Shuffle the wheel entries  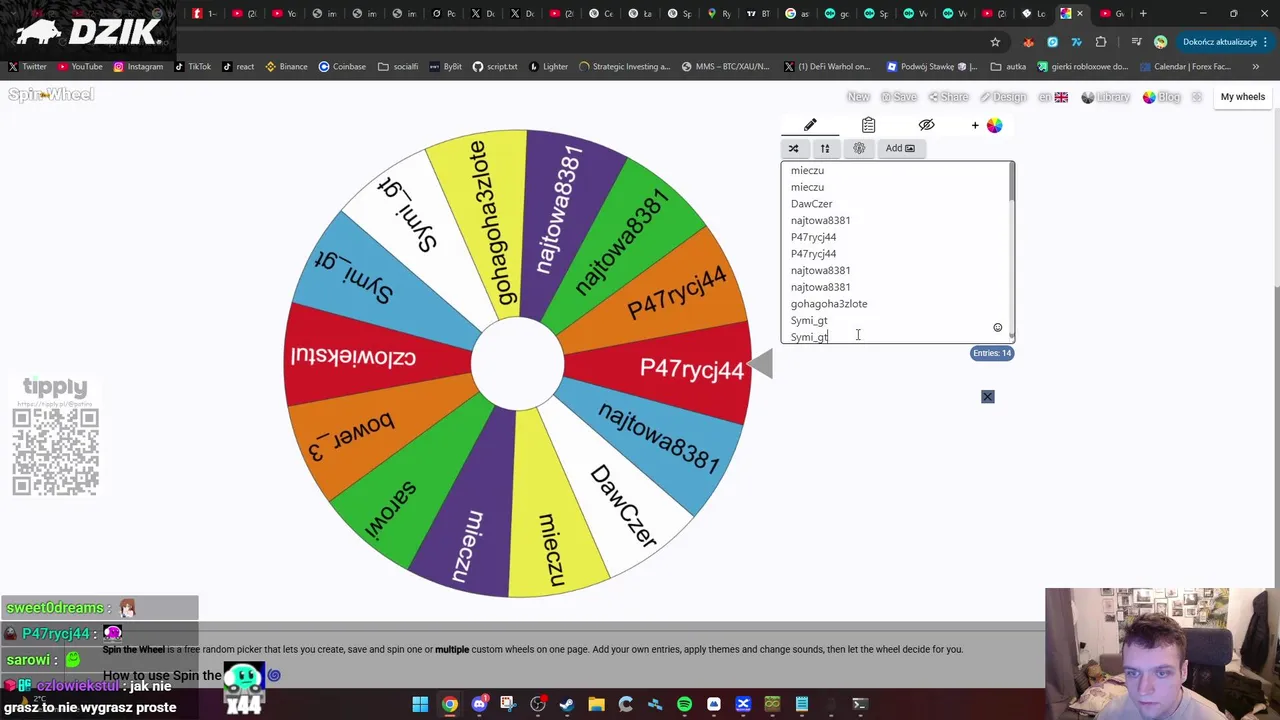click(793, 148)
